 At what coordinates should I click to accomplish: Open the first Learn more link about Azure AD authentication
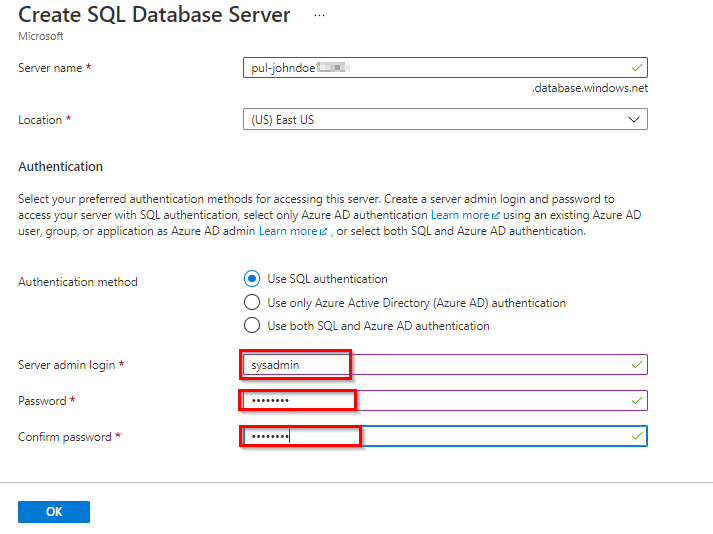(465, 215)
